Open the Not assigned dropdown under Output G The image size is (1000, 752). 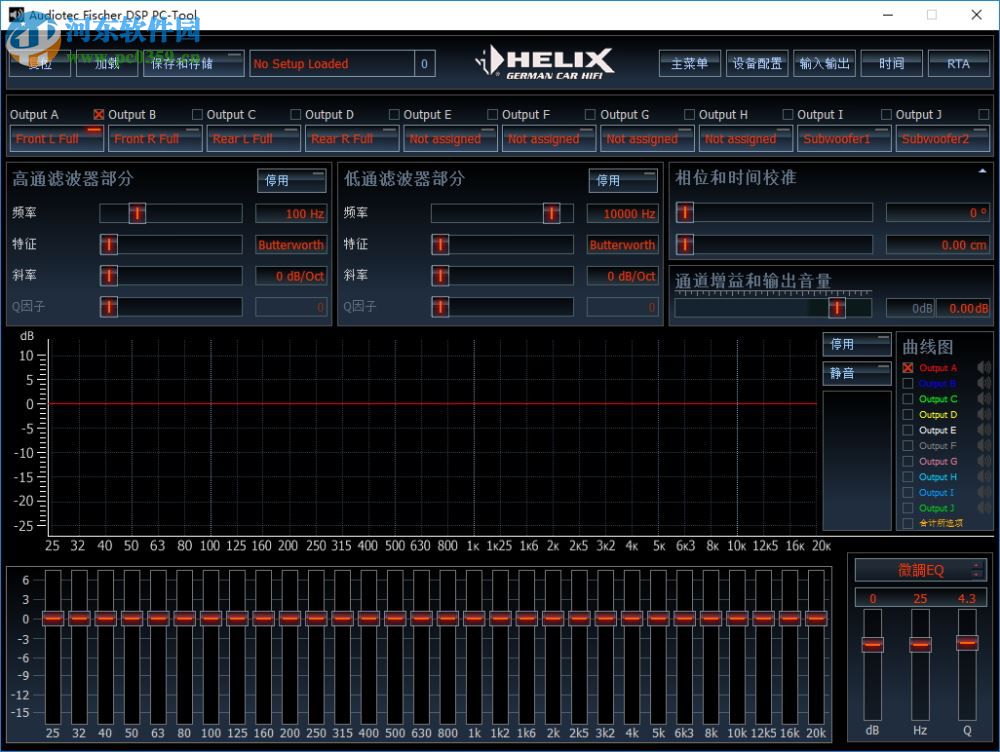point(647,138)
